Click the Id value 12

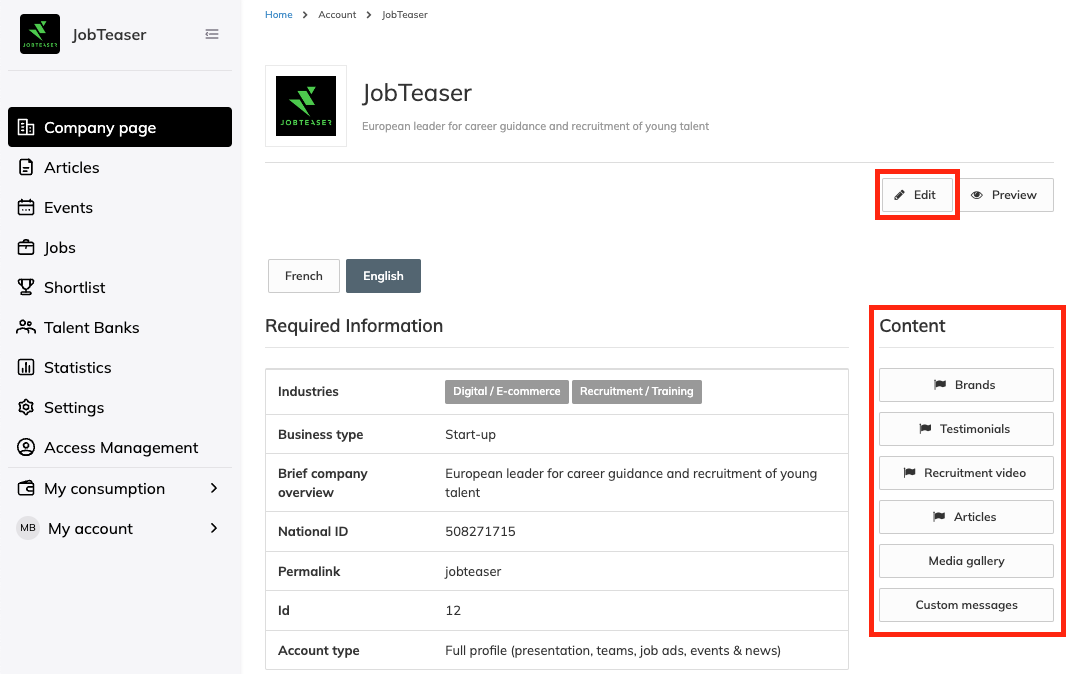coord(453,610)
